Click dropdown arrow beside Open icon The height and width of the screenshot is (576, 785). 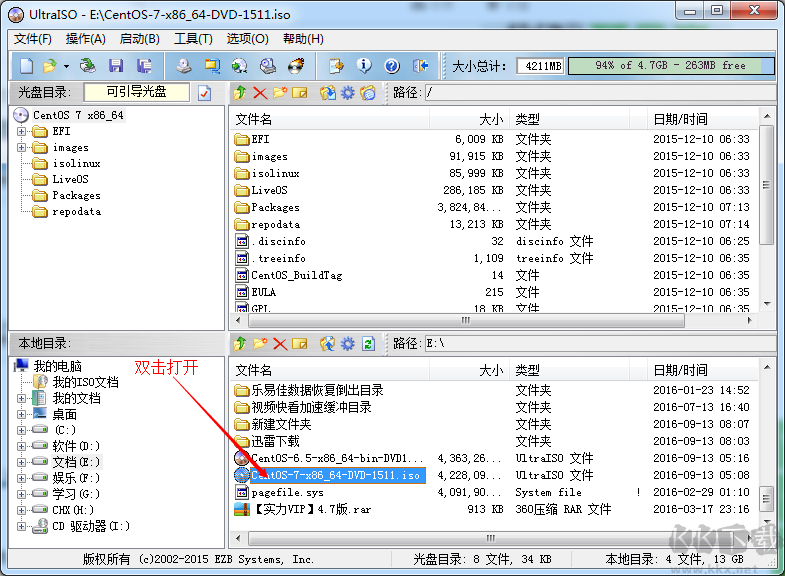tap(66, 66)
